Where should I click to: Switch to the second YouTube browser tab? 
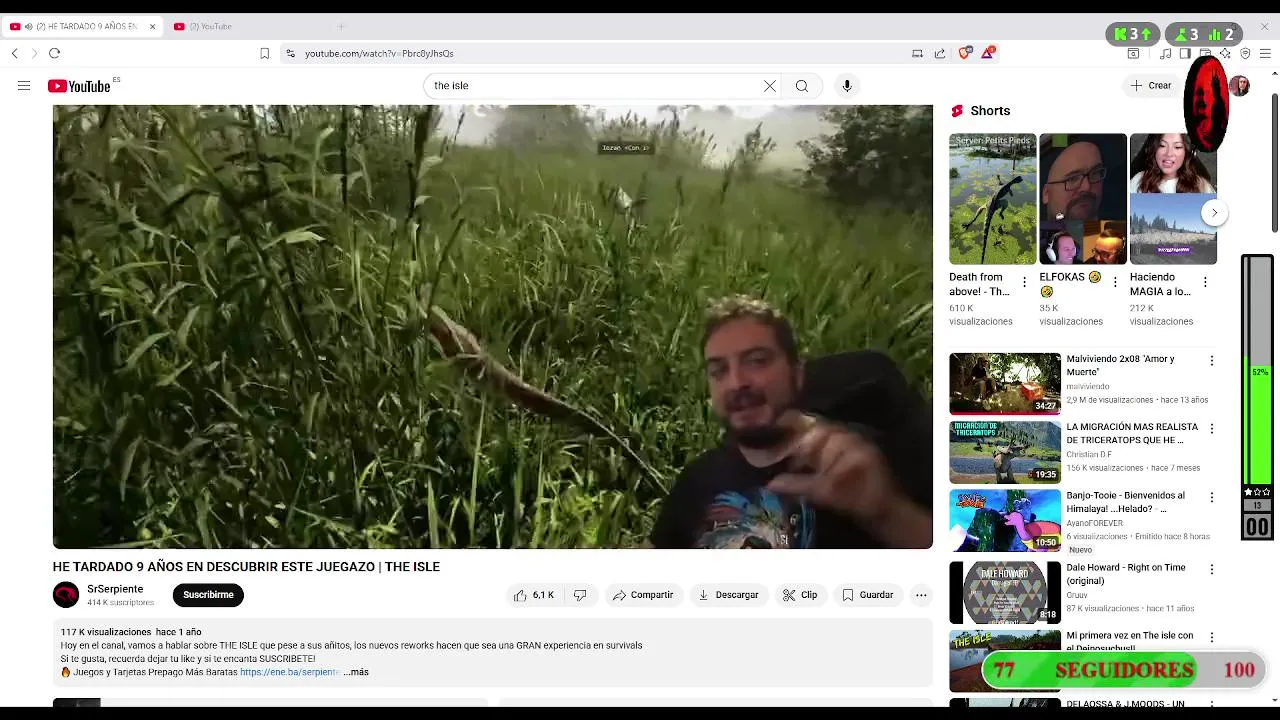tap(245, 27)
